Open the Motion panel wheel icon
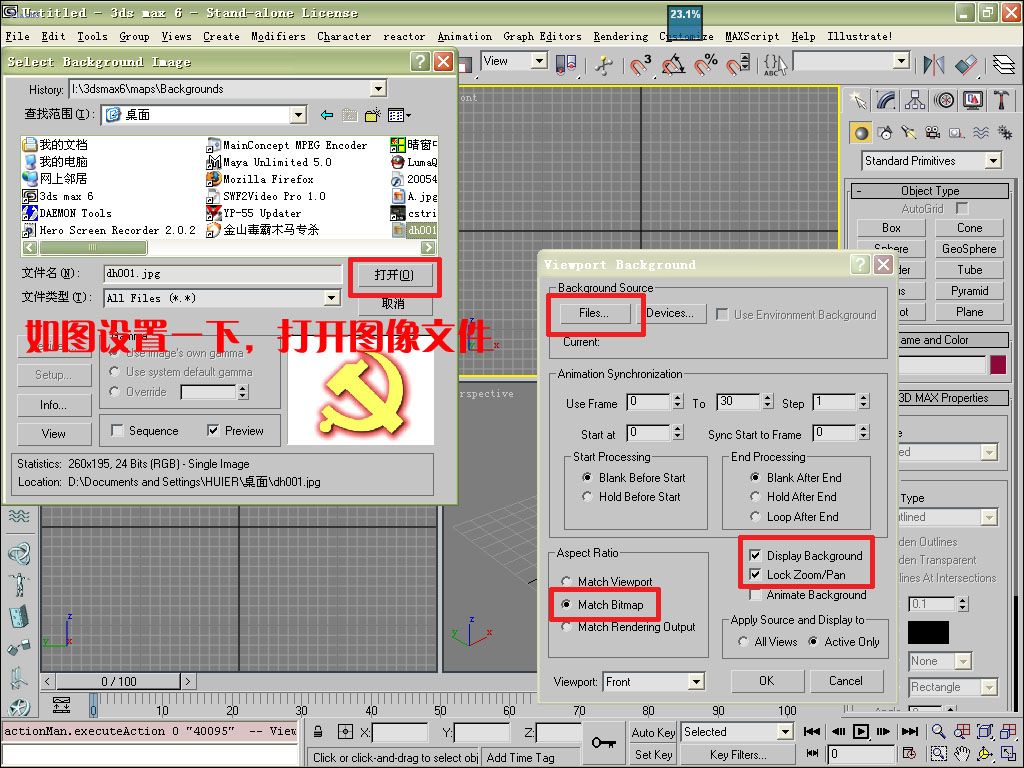 coord(944,100)
